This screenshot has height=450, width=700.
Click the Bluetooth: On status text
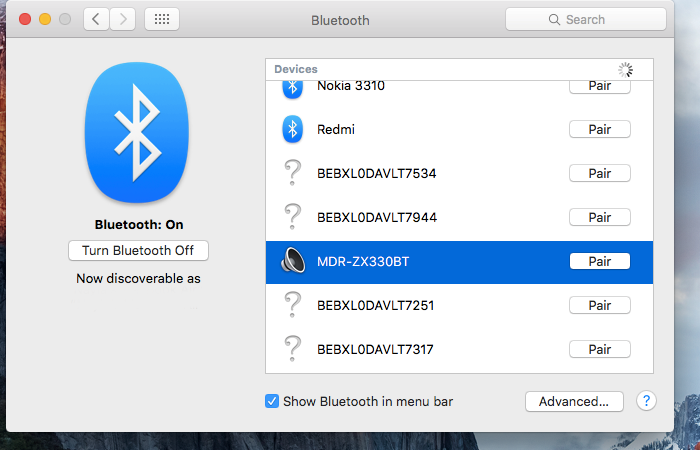tap(139, 224)
